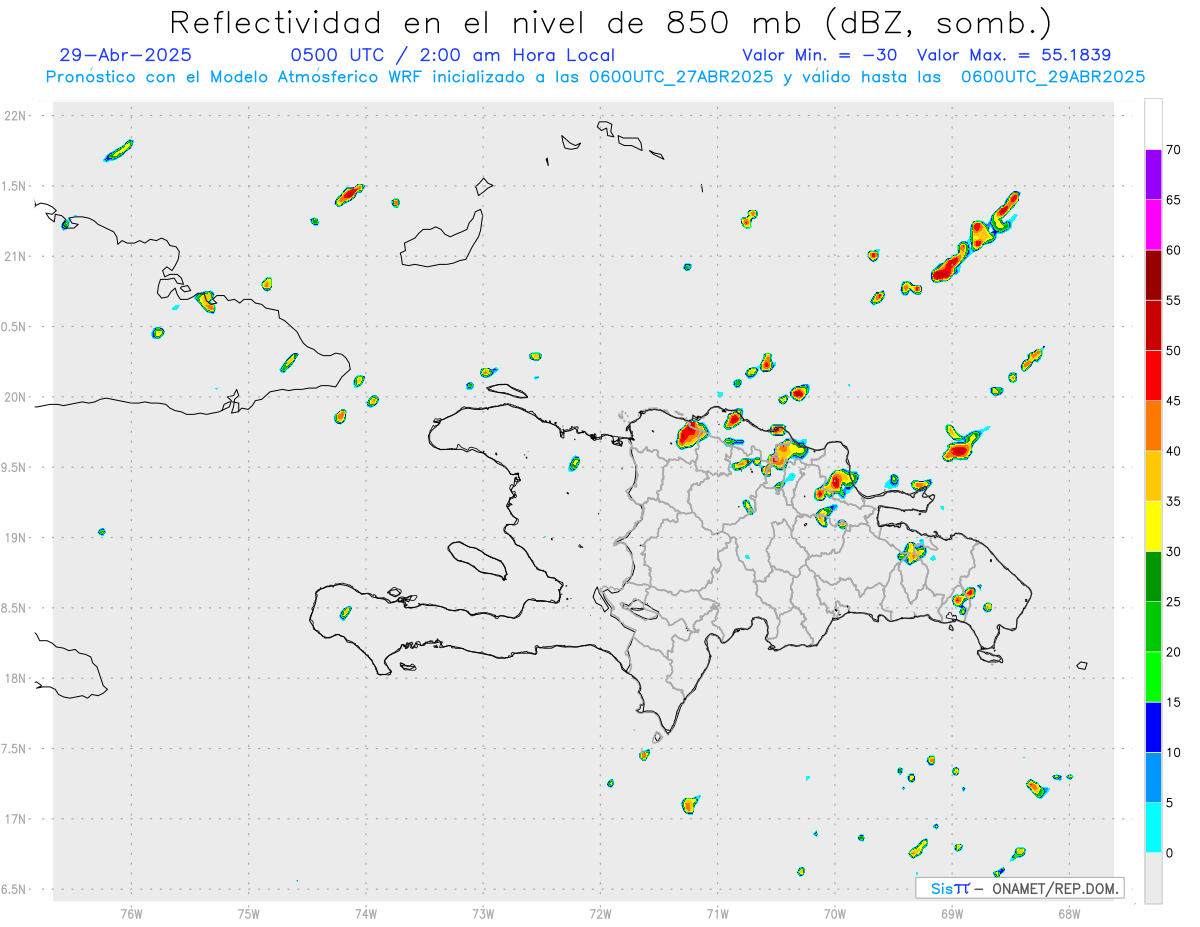Image resolution: width=1200 pixels, height=927 pixels.
Task: Click the colorbar label '35'
Action: [1173, 501]
